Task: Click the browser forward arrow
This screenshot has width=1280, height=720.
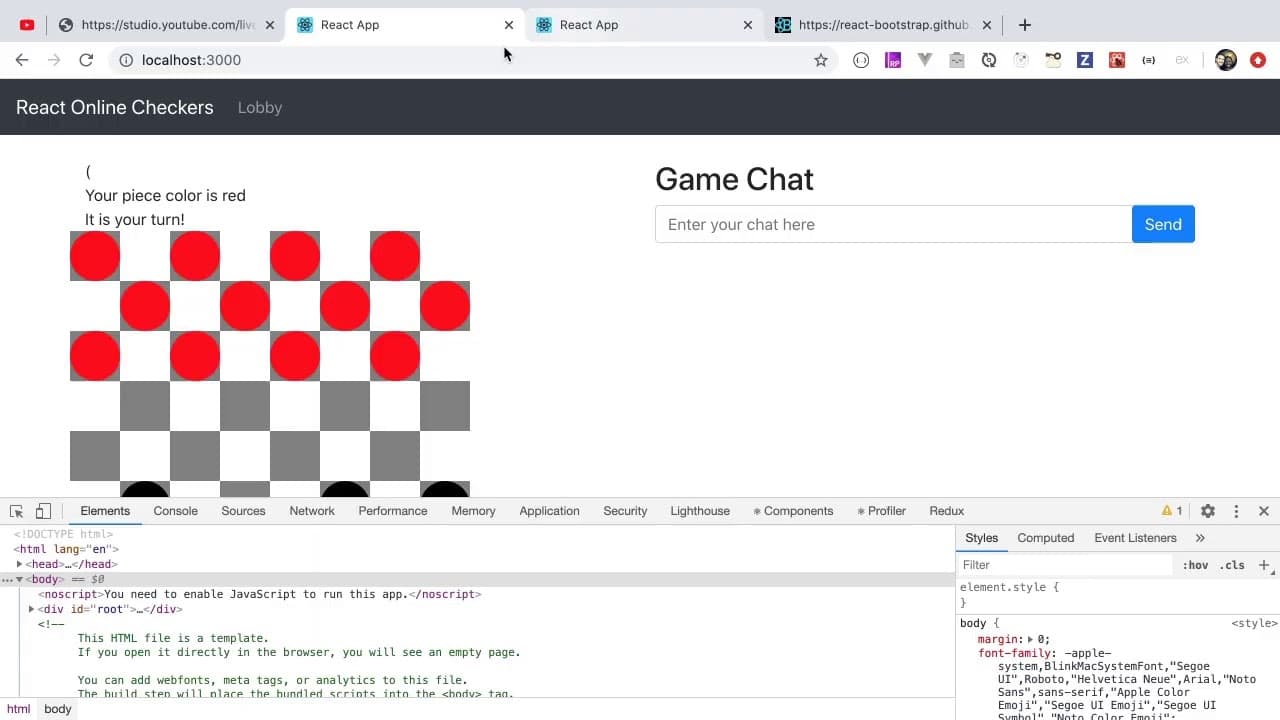Action: tap(54, 60)
